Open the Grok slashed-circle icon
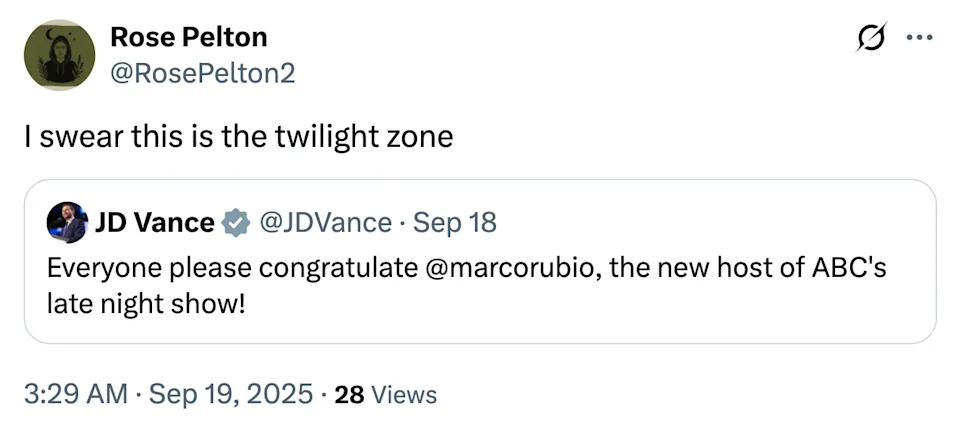The height and width of the screenshot is (427, 960). [871, 39]
